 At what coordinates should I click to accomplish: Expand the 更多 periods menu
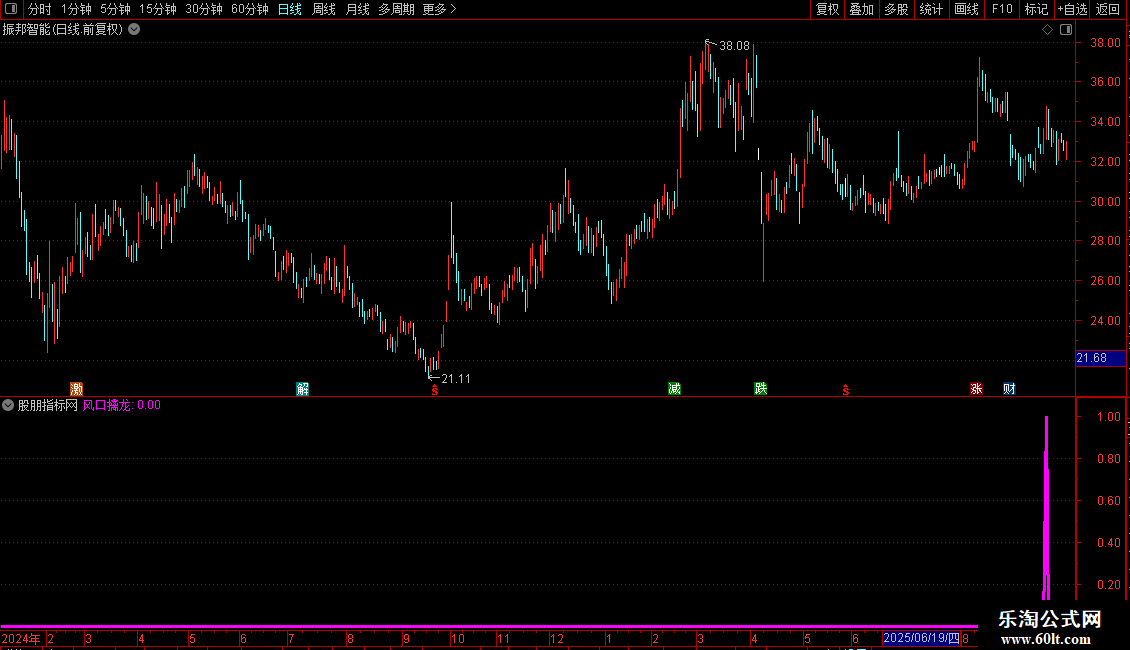coord(440,9)
